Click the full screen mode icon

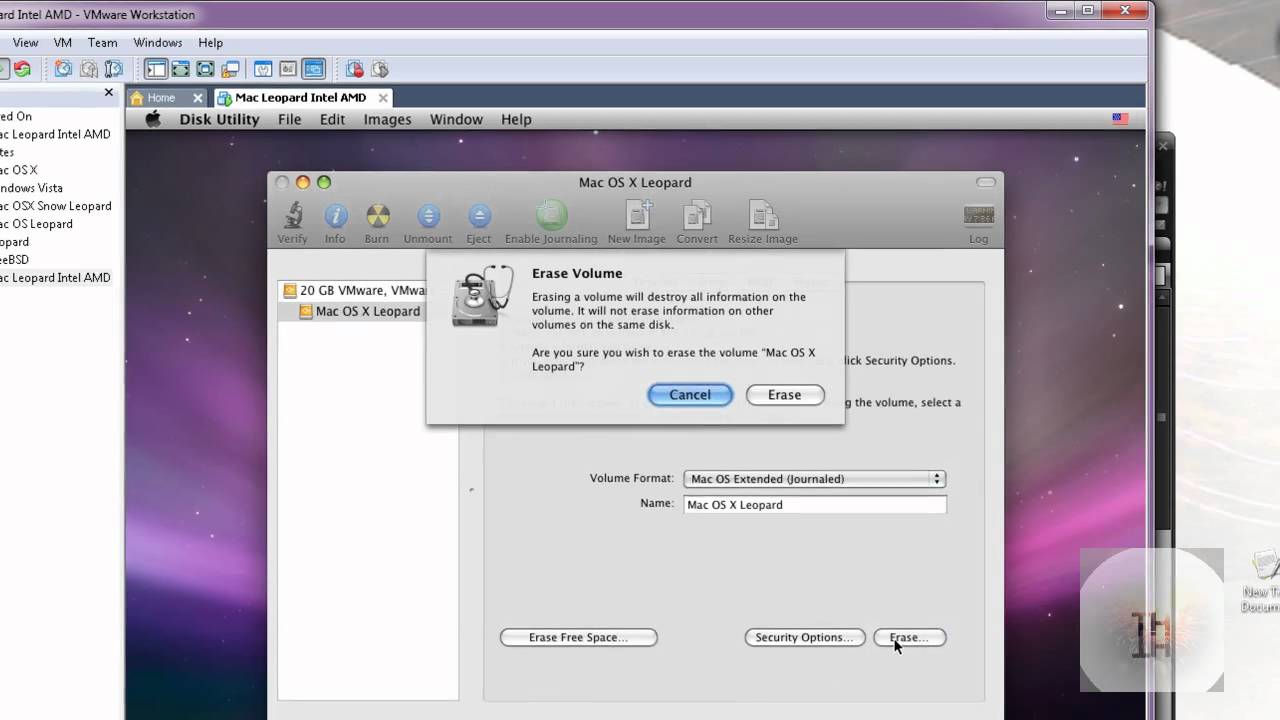(205, 69)
